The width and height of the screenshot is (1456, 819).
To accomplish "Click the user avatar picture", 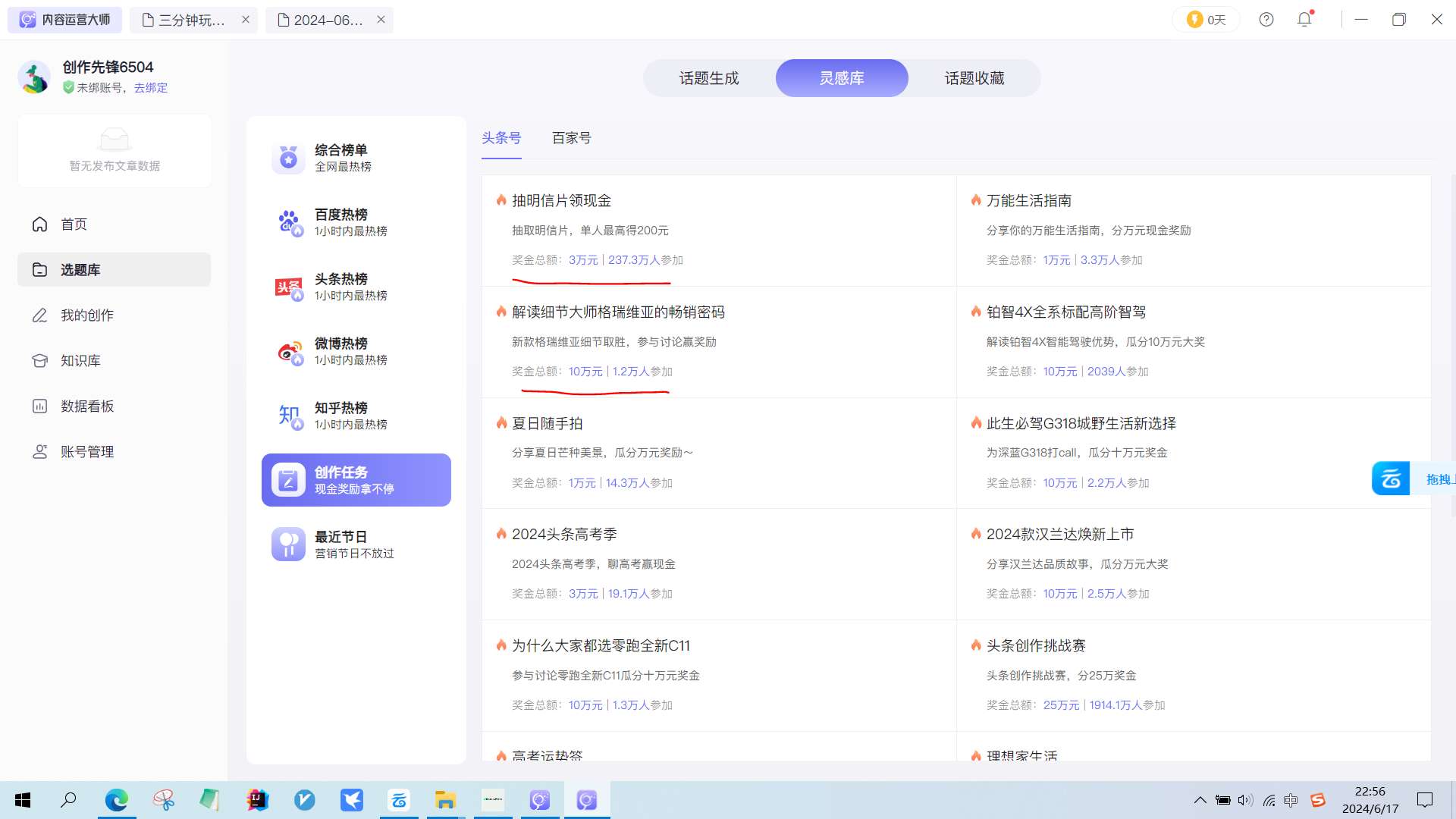I will pyautogui.click(x=34, y=77).
